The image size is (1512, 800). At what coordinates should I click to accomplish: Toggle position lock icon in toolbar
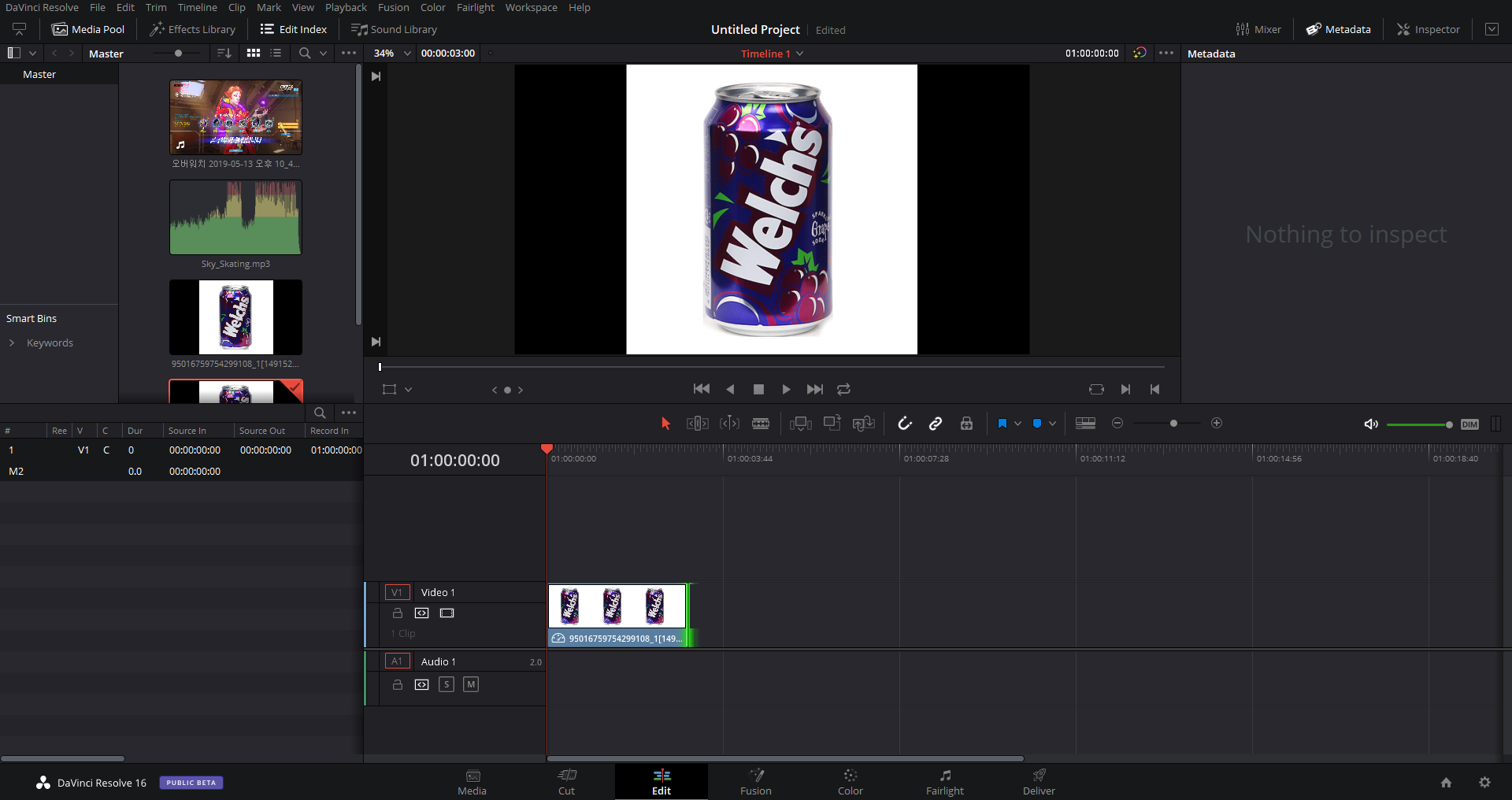coord(967,424)
